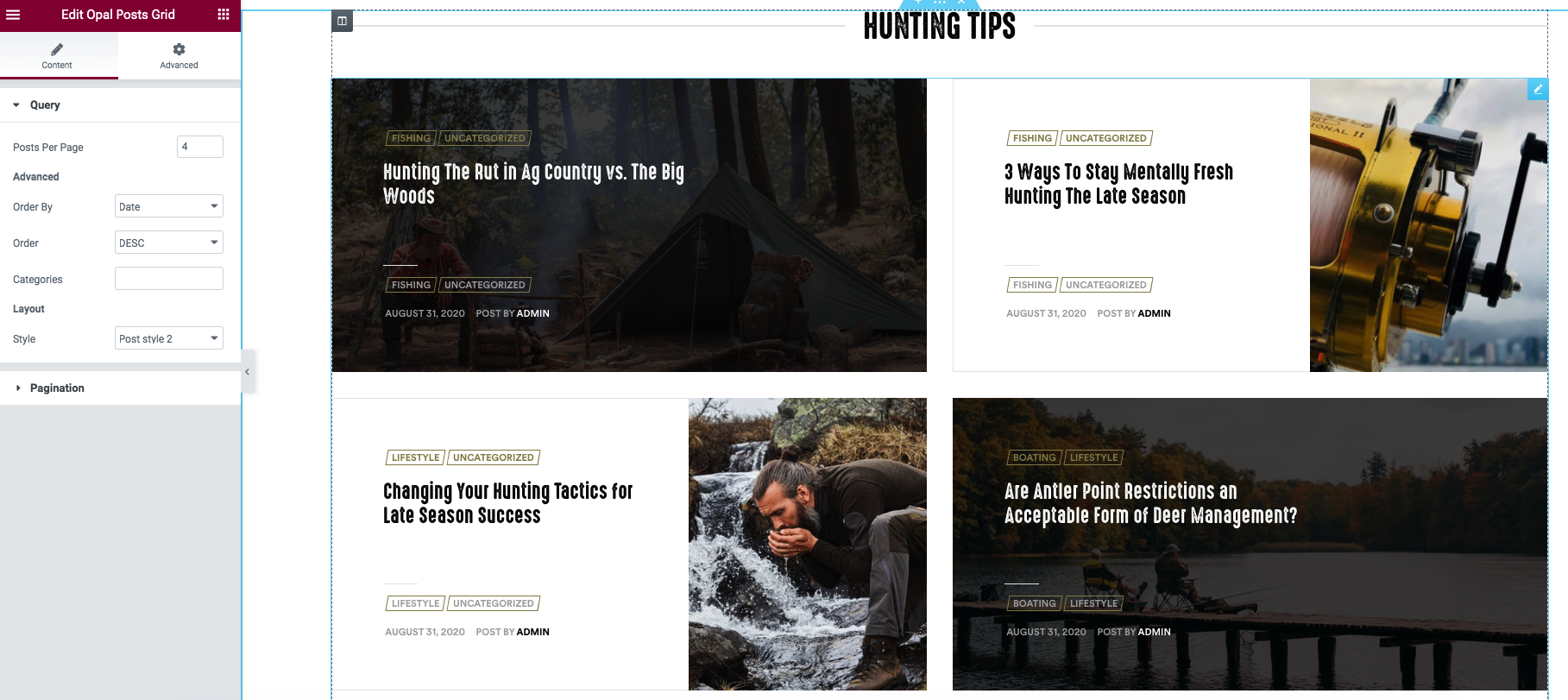Switch to the Content tab
This screenshot has width=1568, height=700.
pyautogui.click(x=57, y=56)
